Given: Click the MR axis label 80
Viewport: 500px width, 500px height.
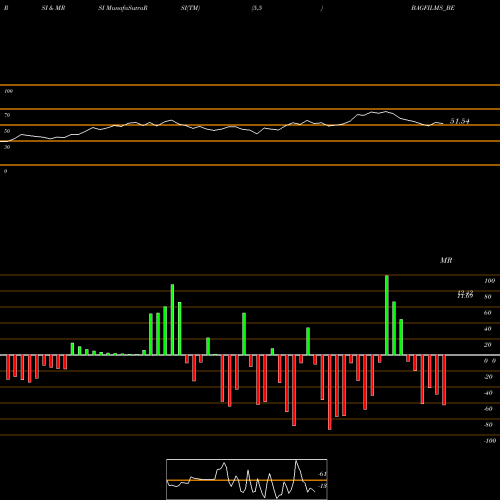Looking at the screenshot, I should (488, 297).
